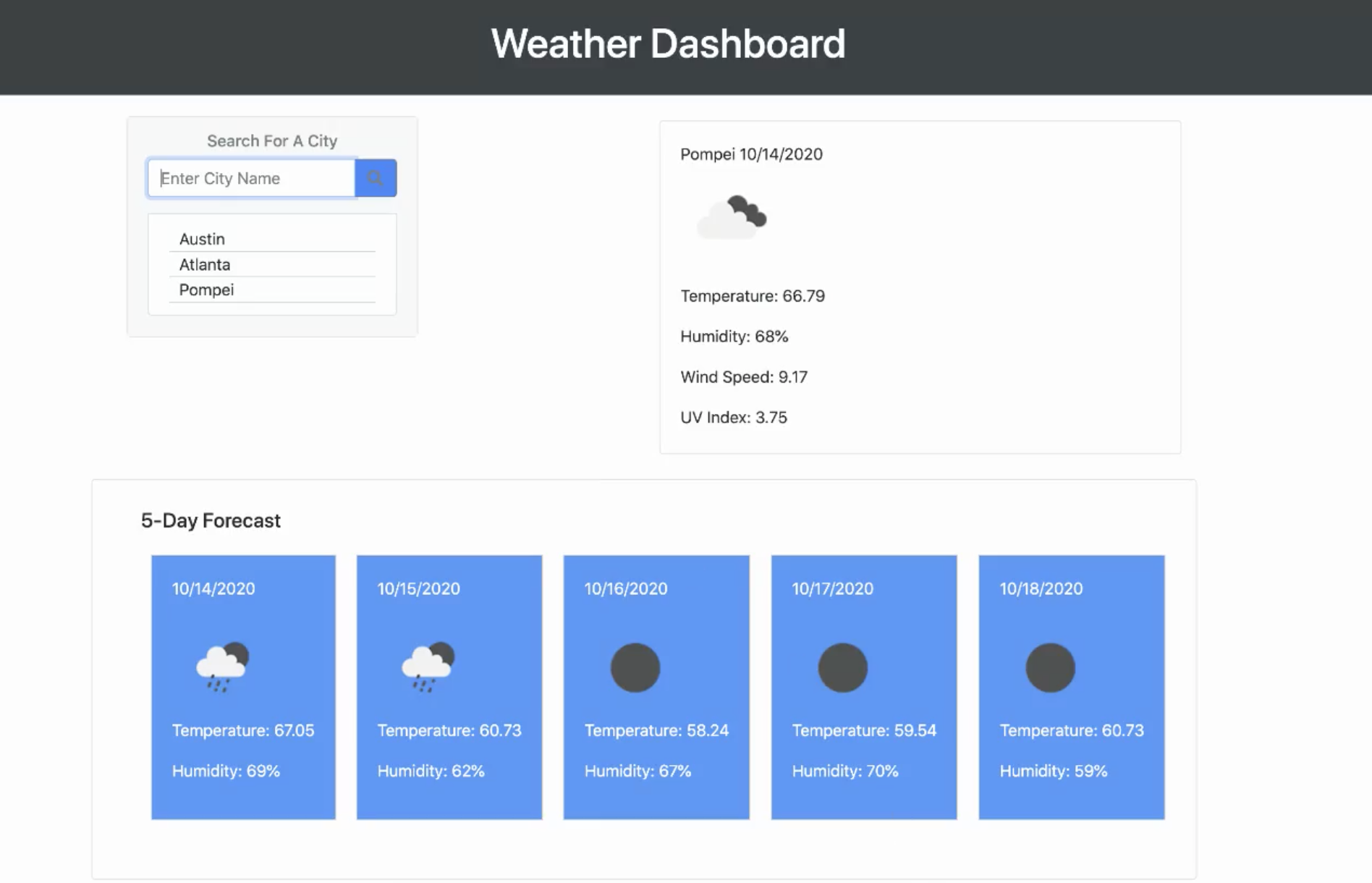This screenshot has height=883, width=1372.
Task: Focus the Enter City Name input field
Action: point(251,178)
